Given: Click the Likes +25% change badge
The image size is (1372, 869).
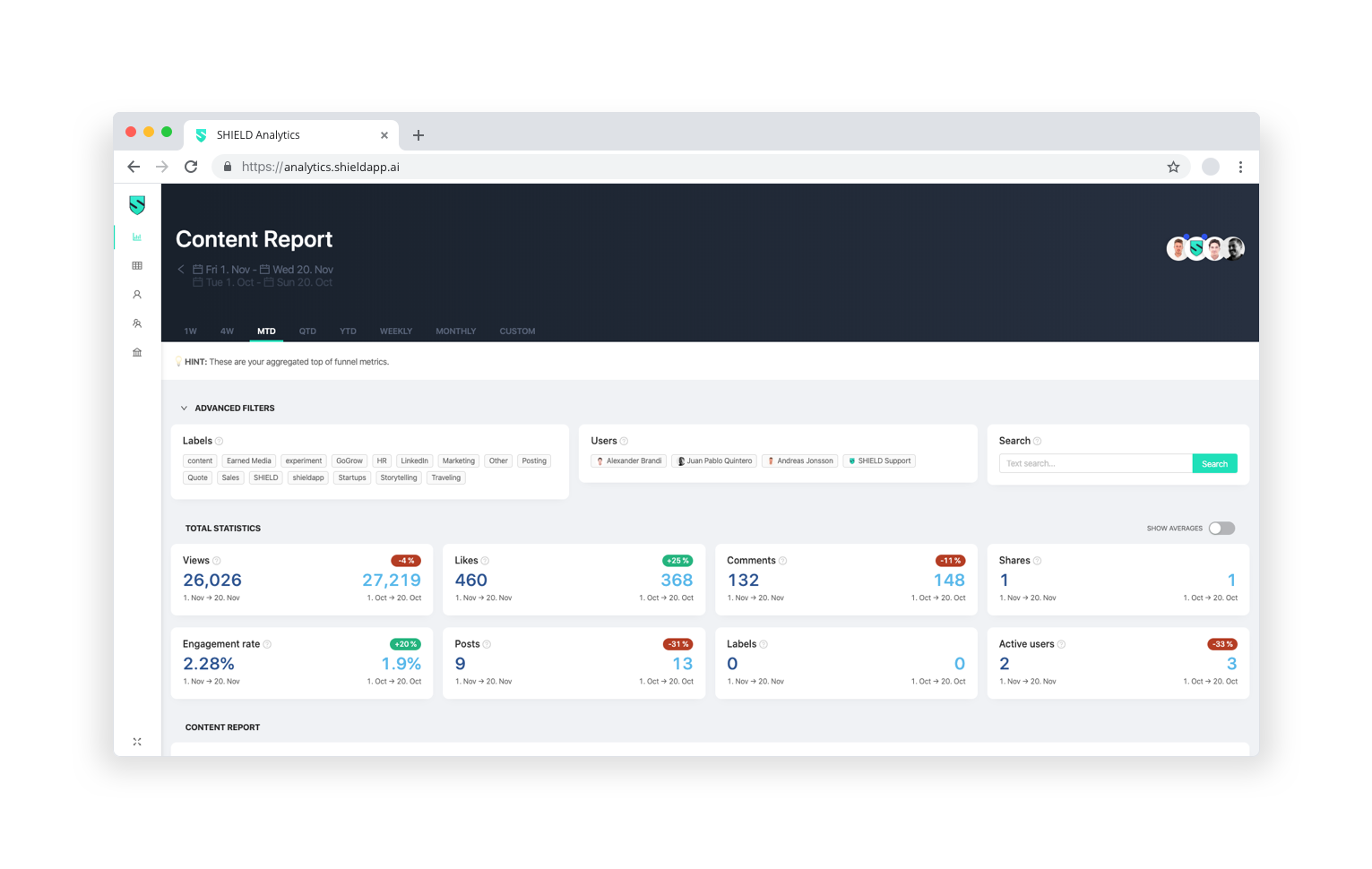Looking at the screenshot, I should pos(677,561).
